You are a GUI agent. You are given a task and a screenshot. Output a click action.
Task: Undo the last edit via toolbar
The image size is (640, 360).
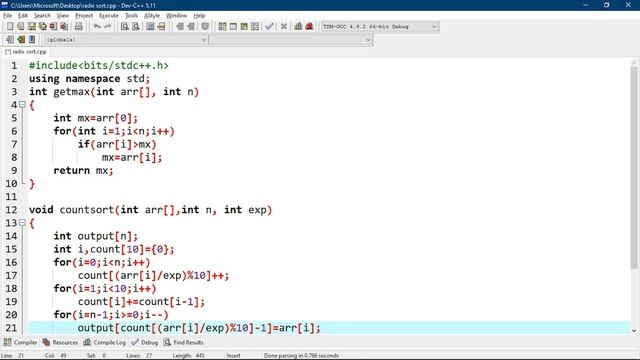97,27
